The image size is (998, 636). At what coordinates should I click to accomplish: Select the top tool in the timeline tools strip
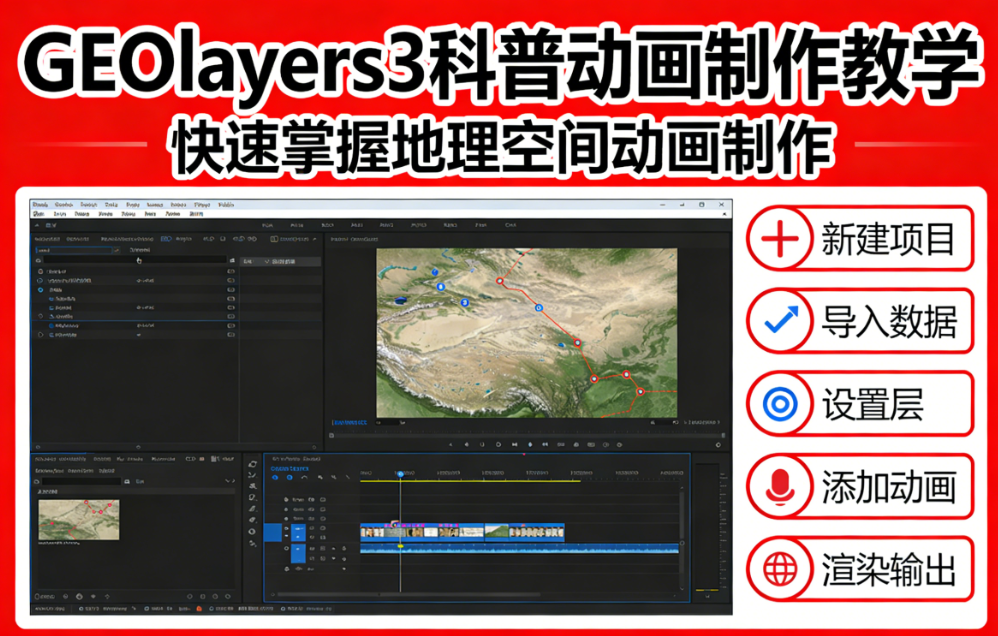252,463
